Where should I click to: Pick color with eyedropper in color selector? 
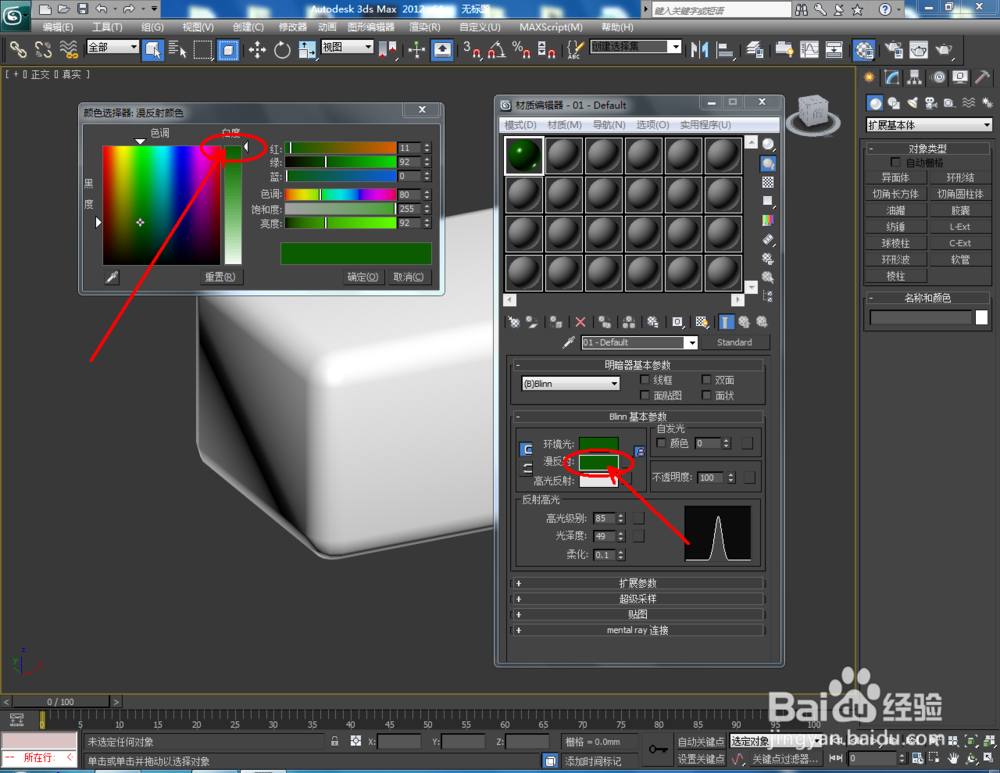[x=112, y=277]
